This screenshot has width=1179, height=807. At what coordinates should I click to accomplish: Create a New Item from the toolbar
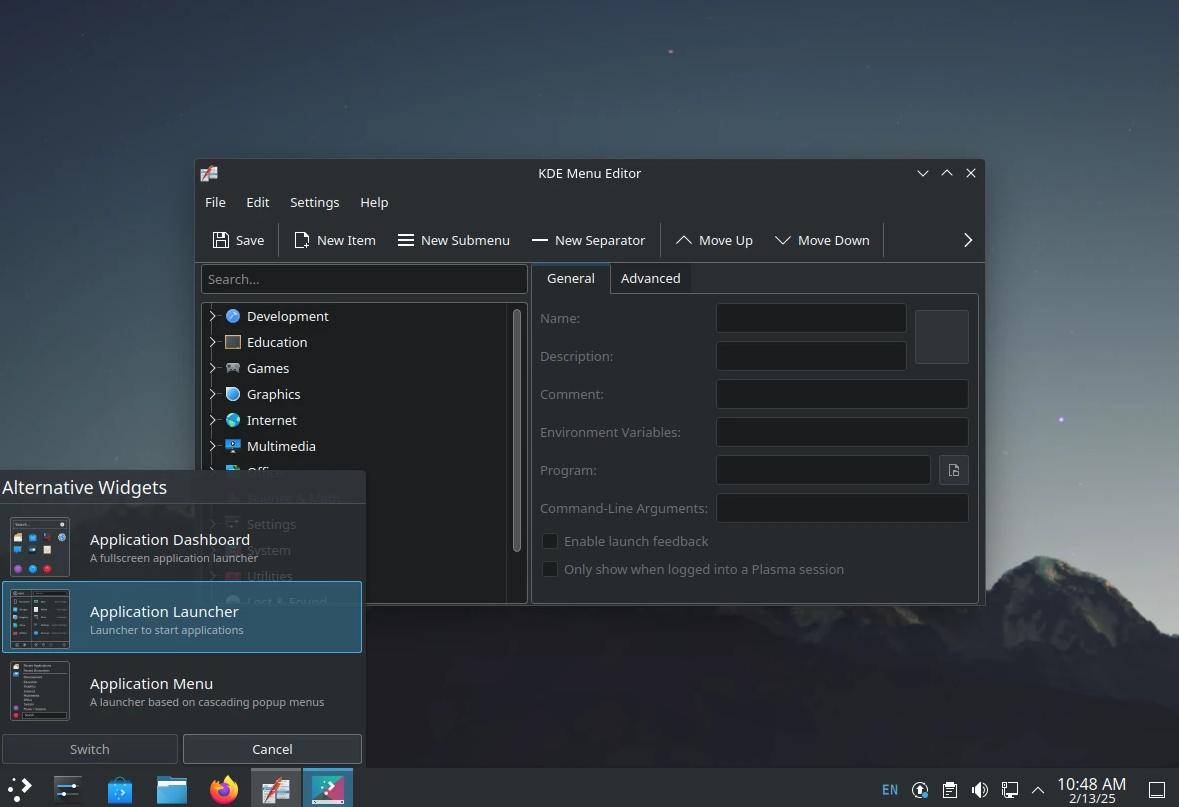point(334,240)
